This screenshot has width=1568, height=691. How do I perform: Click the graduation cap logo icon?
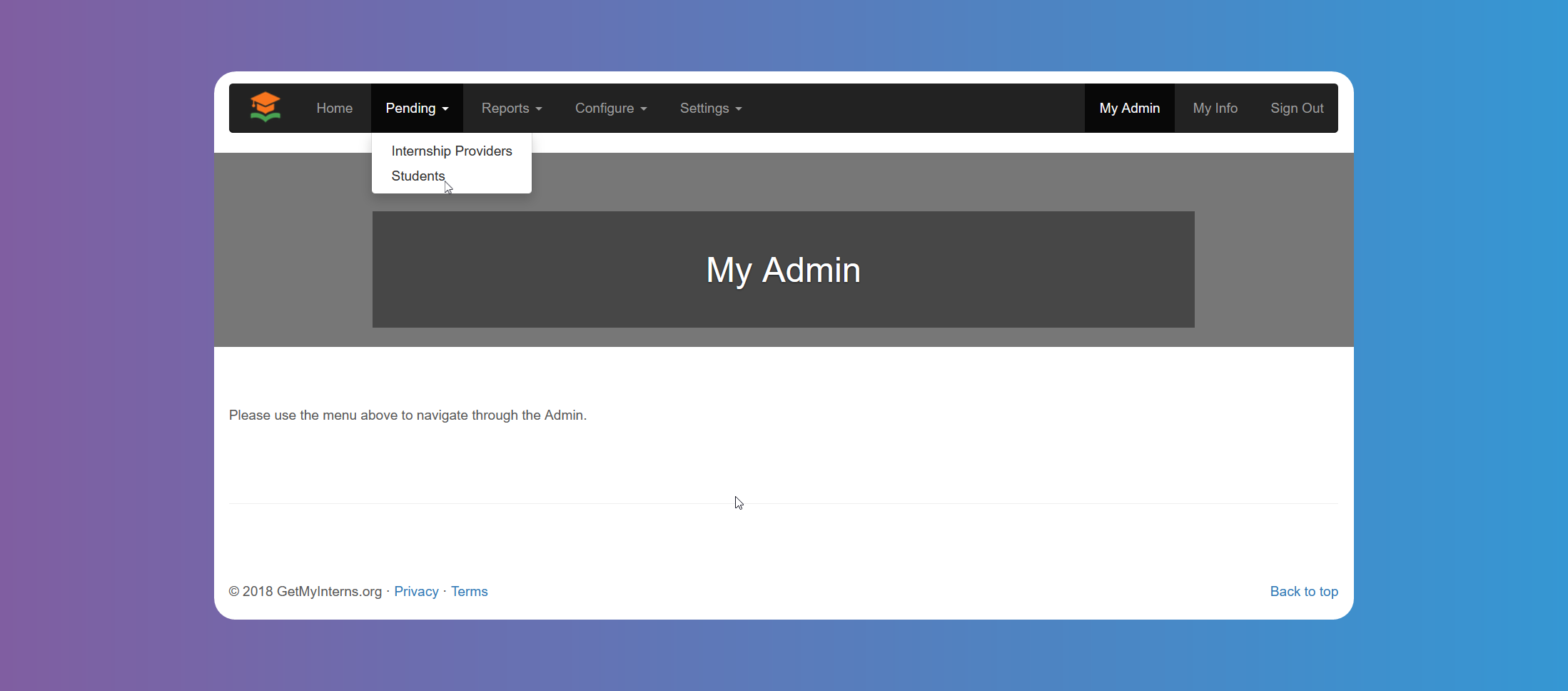(265, 107)
